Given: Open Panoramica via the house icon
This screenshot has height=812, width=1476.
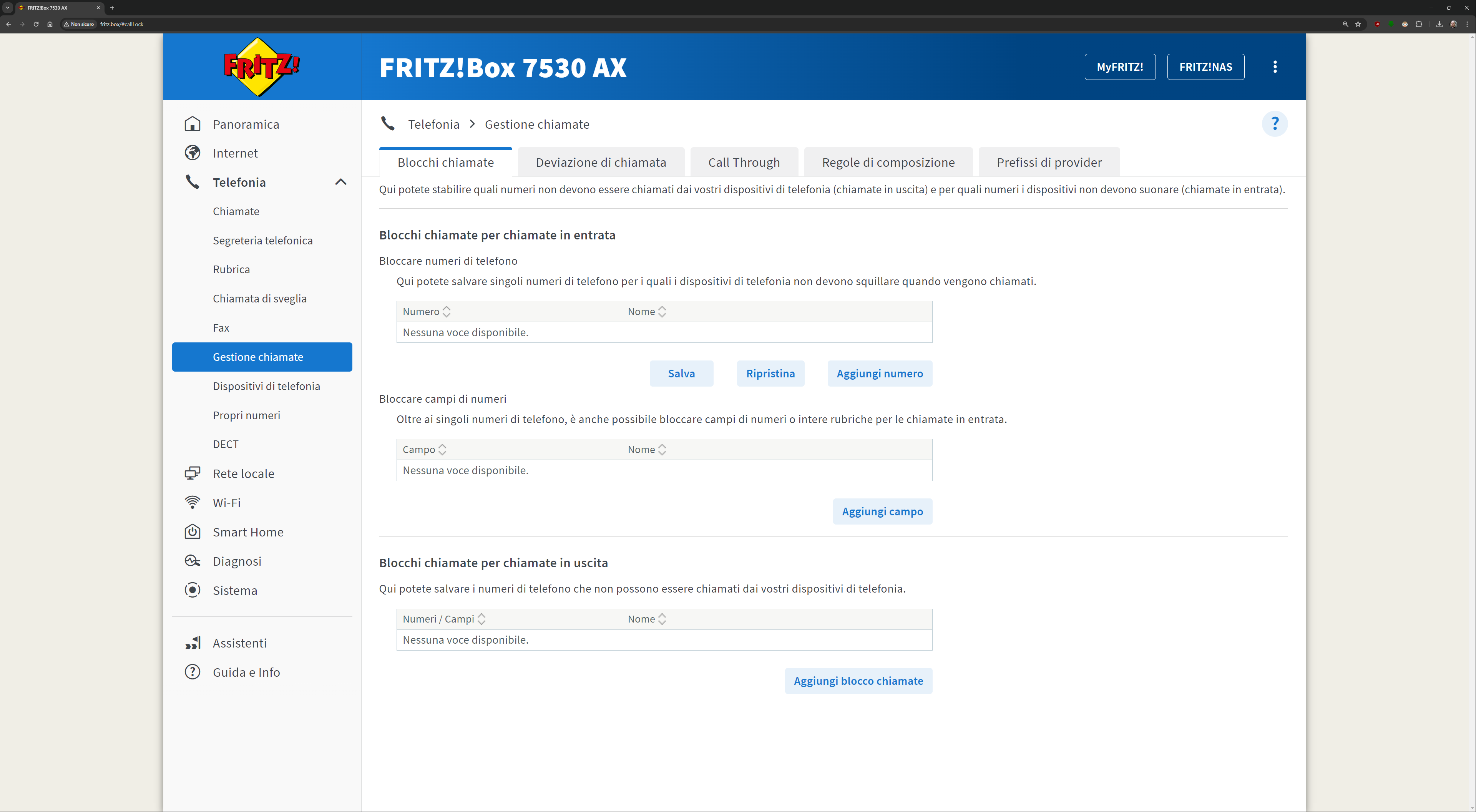Looking at the screenshot, I should coord(193,125).
